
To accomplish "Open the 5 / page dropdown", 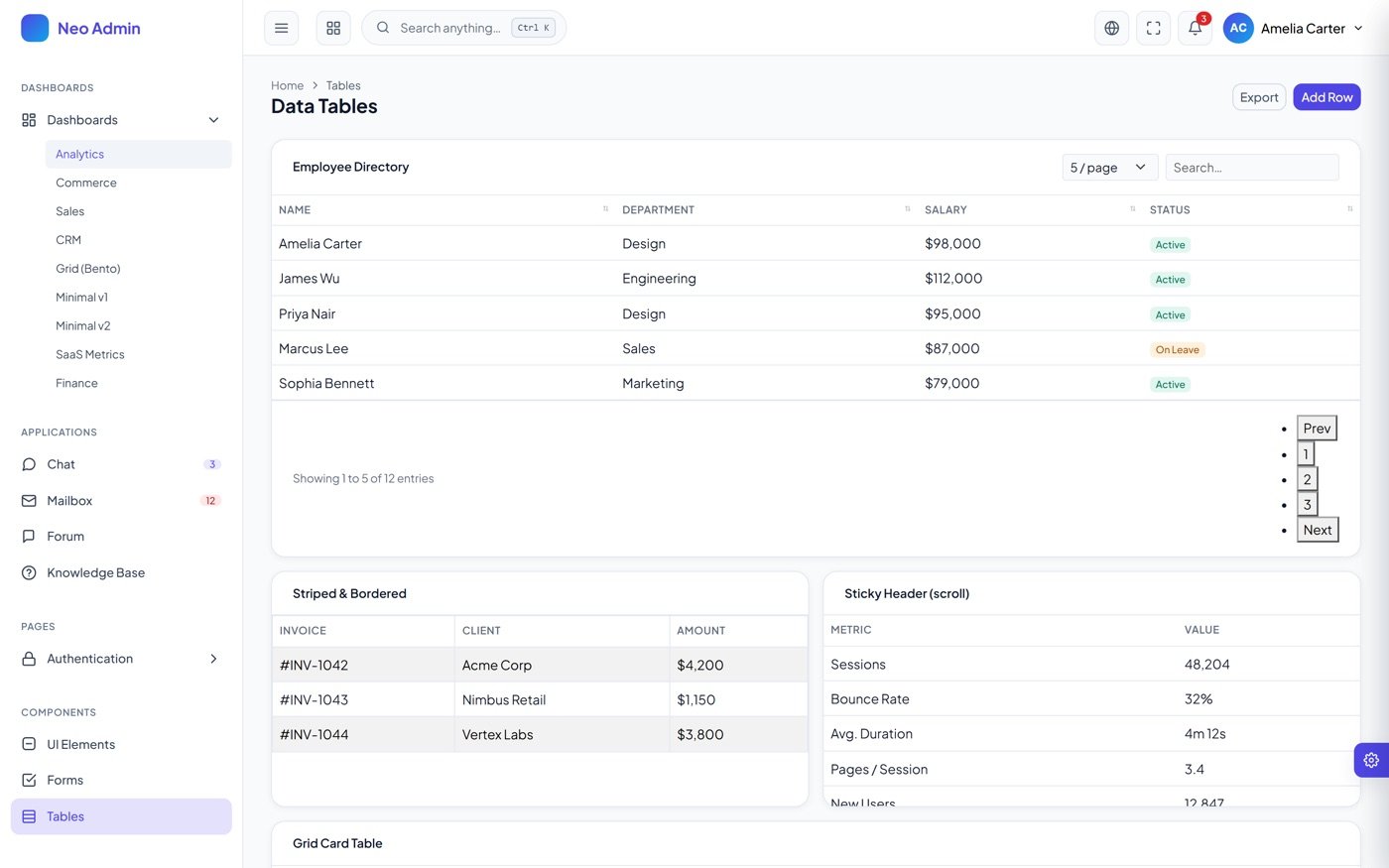I will (x=1109, y=167).
